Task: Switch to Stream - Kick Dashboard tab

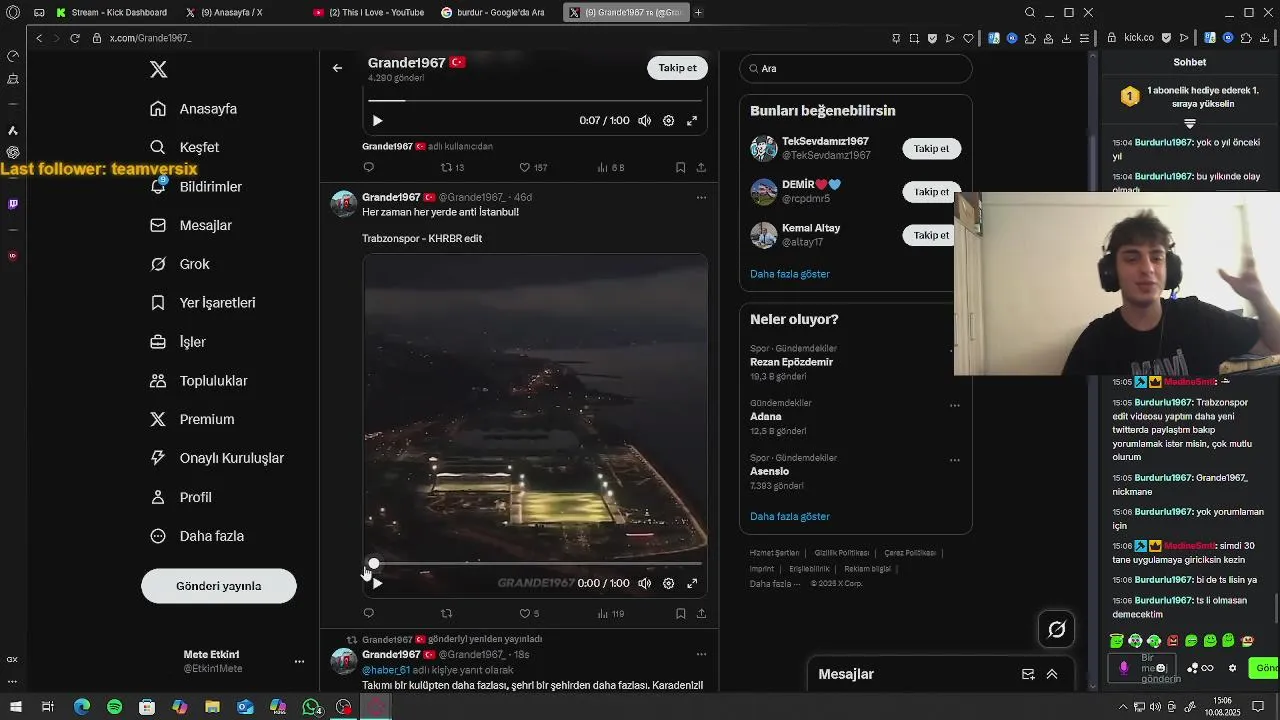Action: coord(112,12)
